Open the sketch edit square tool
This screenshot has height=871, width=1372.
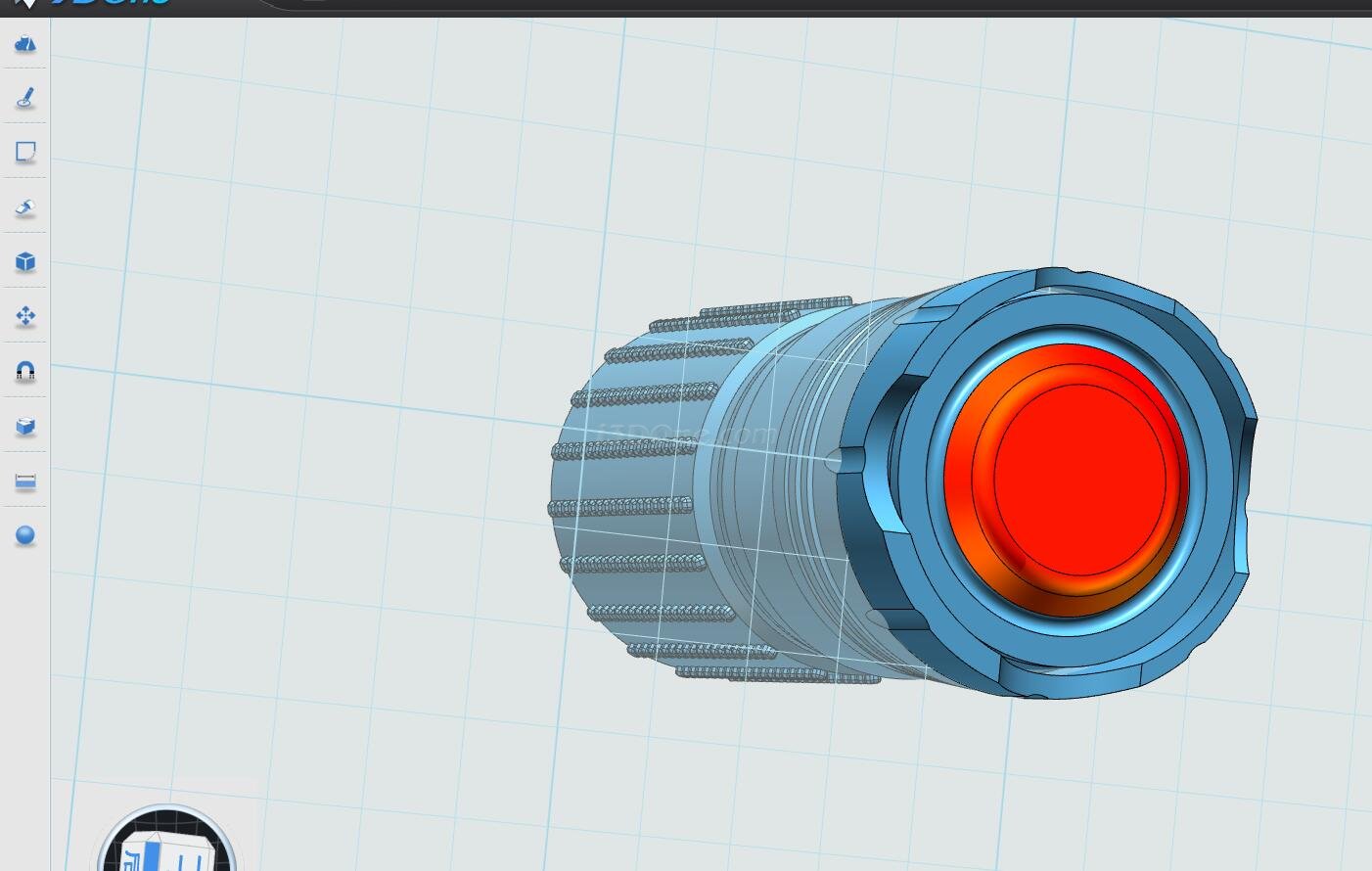click(25, 152)
